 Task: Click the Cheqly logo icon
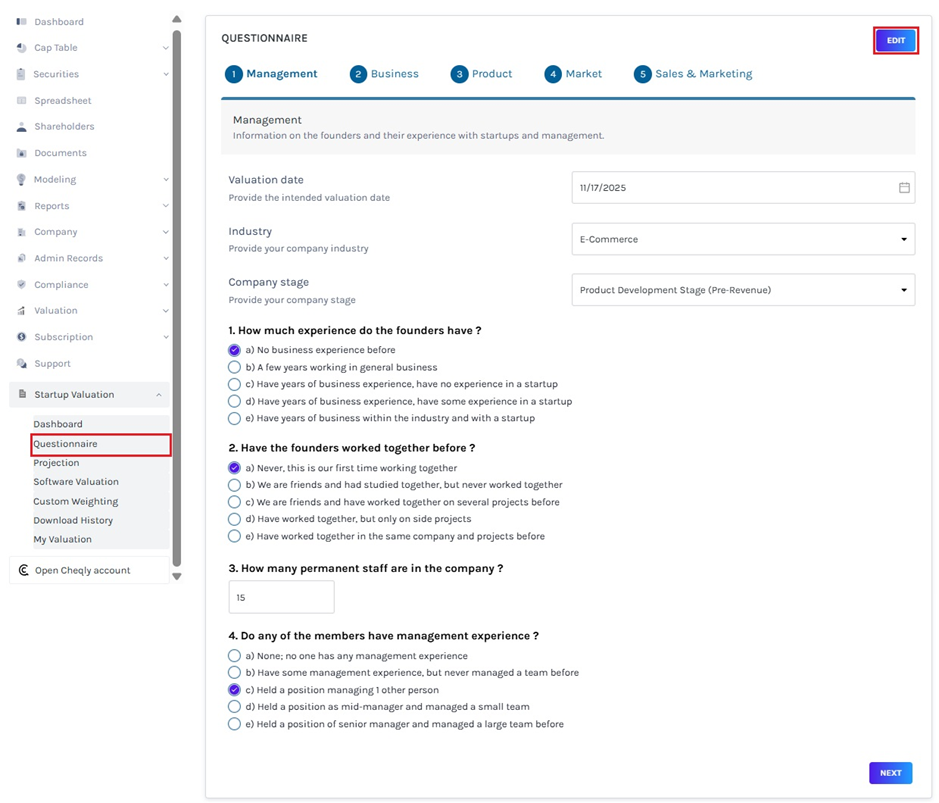coord(24,570)
